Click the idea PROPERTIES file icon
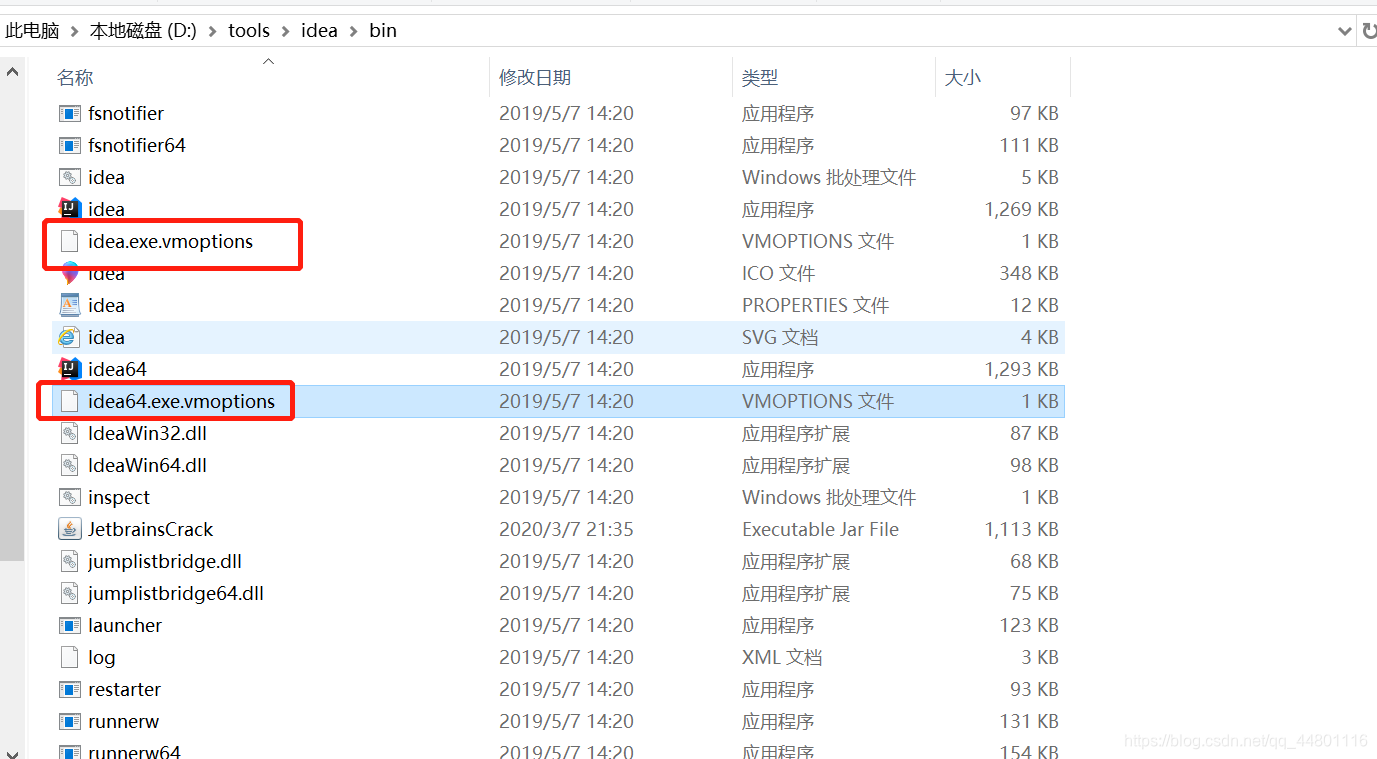Image resolution: width=1377 pixels, height=759 pixels. tap(69, 305)
